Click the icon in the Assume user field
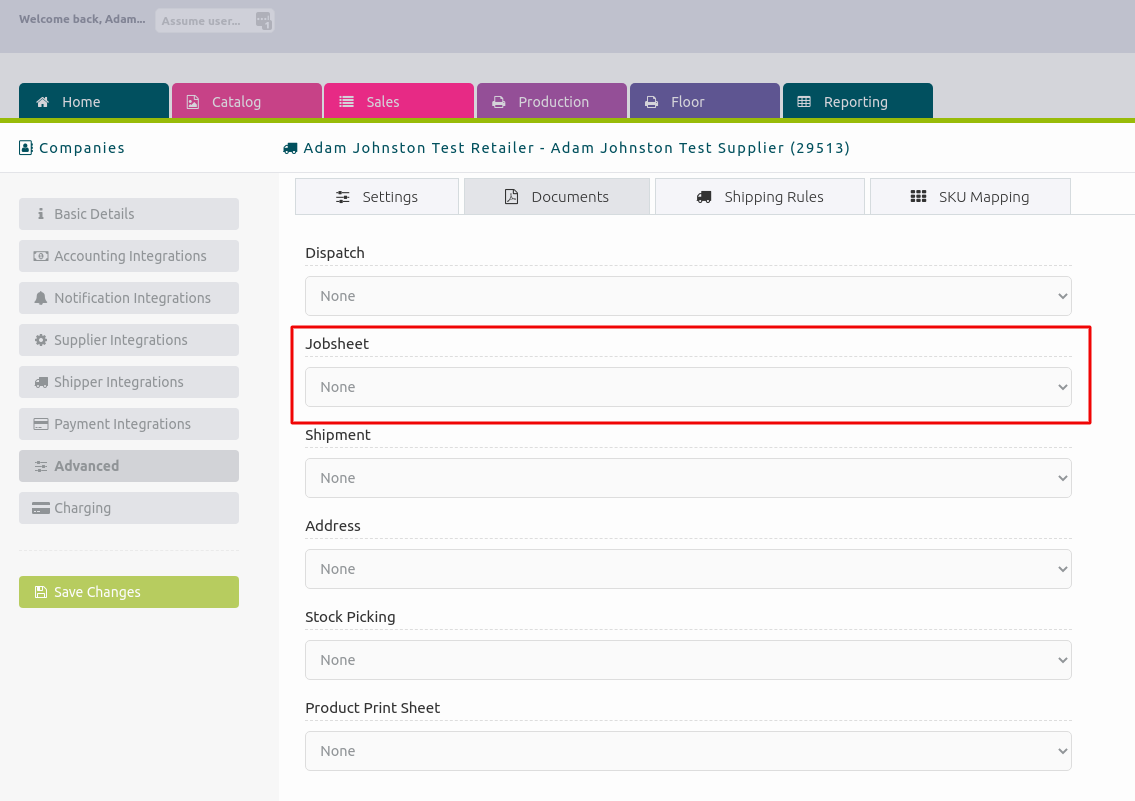 click(x=263, y=21)
